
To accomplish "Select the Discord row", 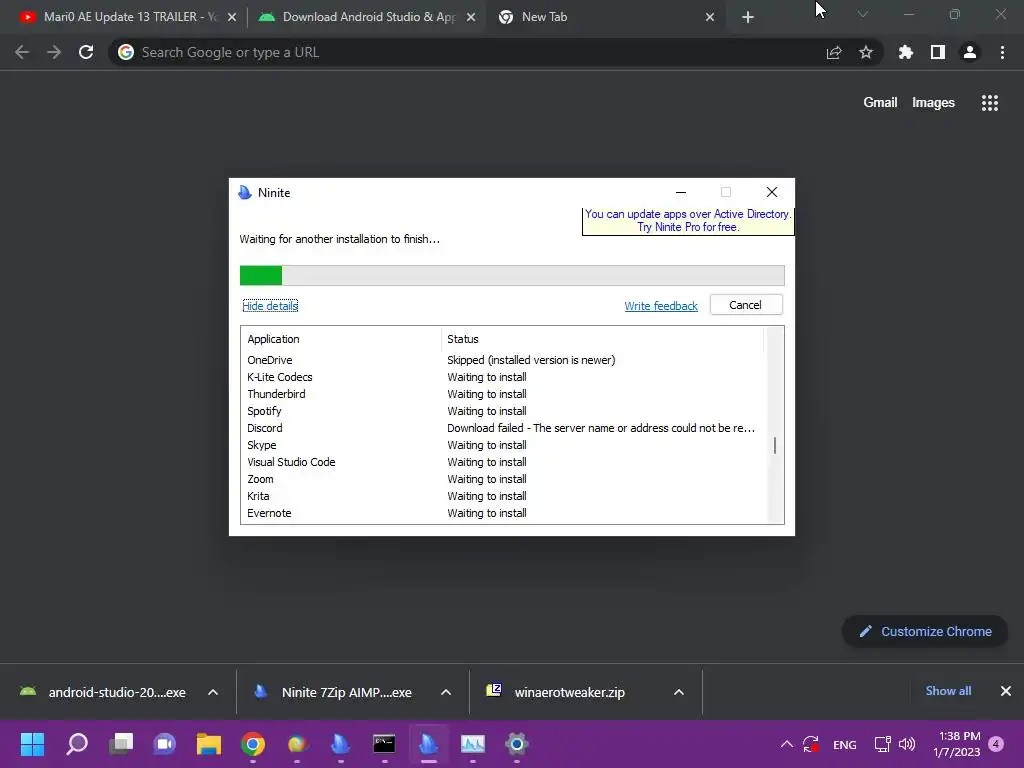I will 503,428.
